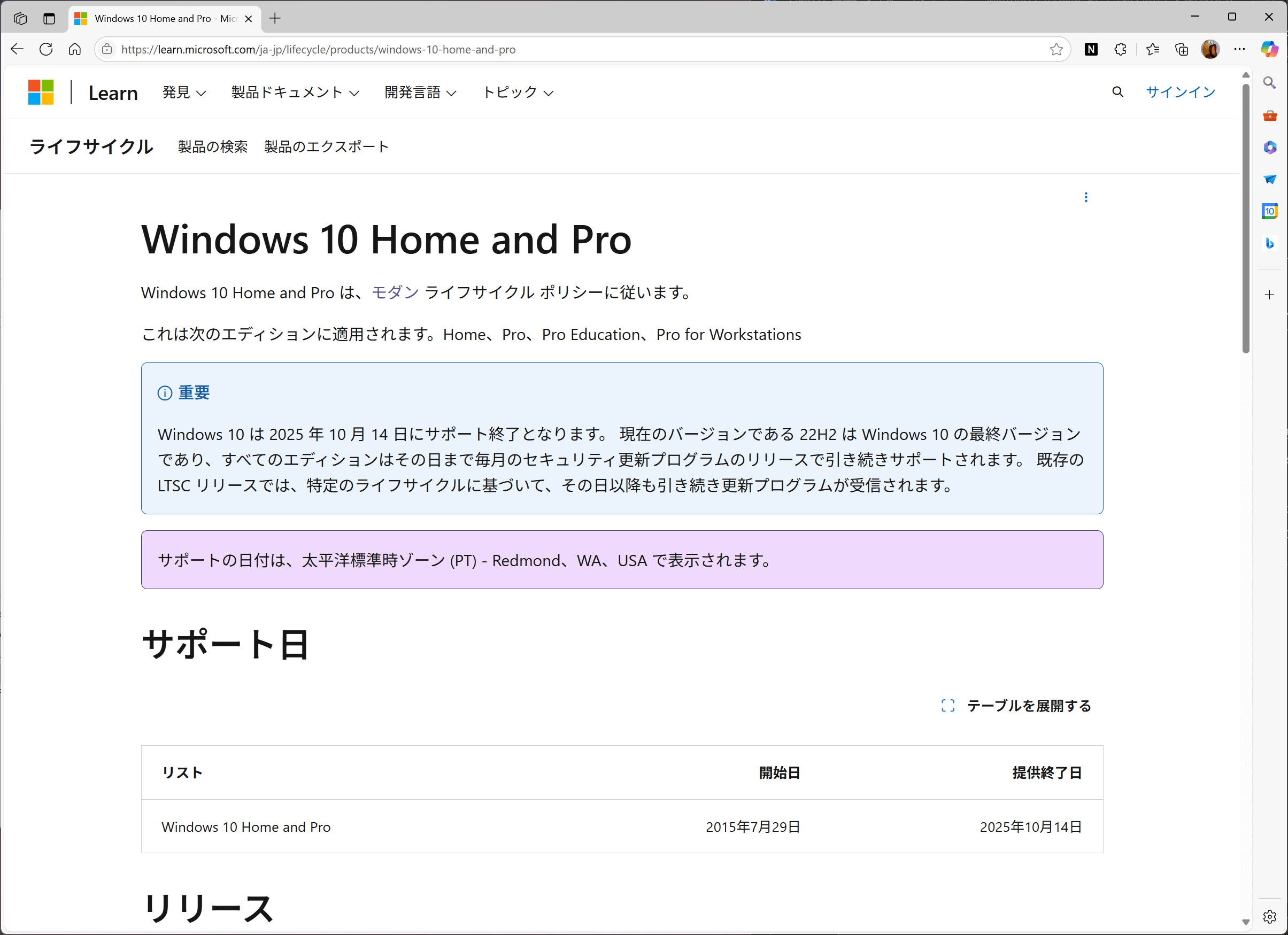The height and width of the screenshot is (935, 1288).
Task: Open the 製品のエクスポート menu item
Action: coord(327,146)
